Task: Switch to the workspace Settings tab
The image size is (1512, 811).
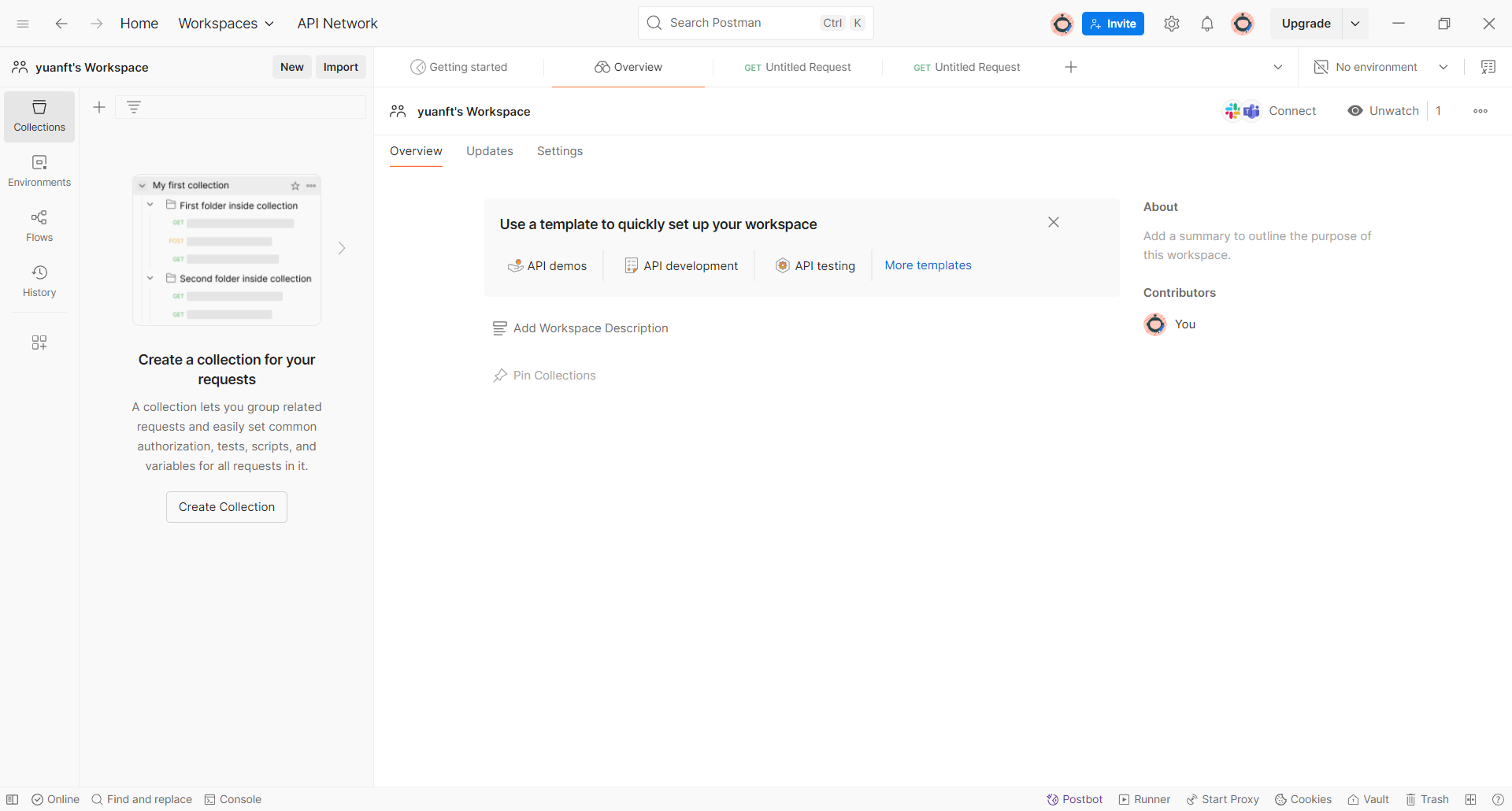Action: click(560, 151)
